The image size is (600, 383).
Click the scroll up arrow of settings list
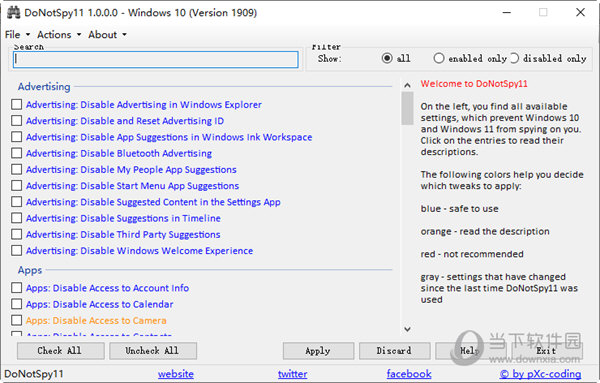coord(408,85)
